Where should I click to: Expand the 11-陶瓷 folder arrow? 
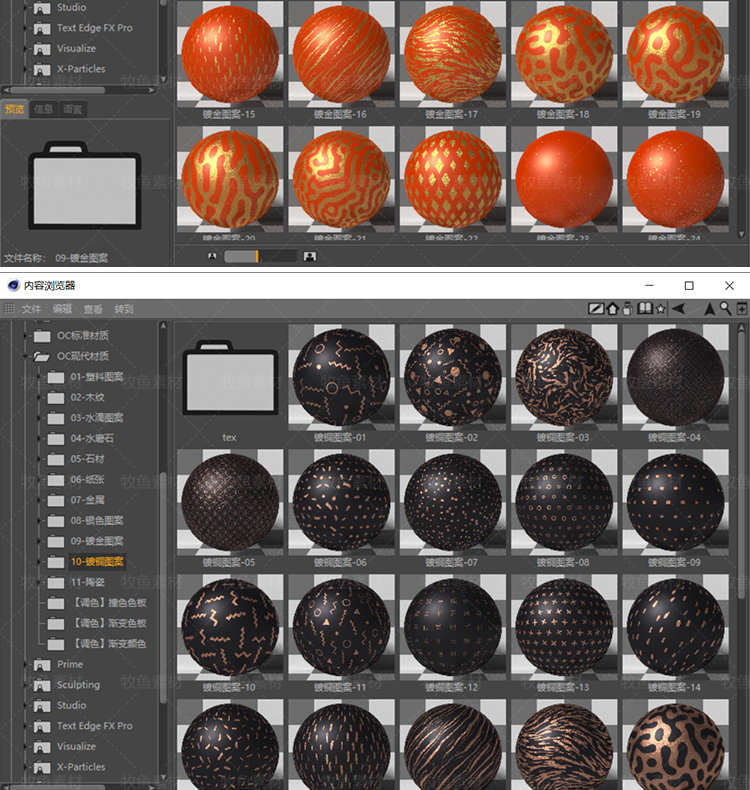(39, 582)
